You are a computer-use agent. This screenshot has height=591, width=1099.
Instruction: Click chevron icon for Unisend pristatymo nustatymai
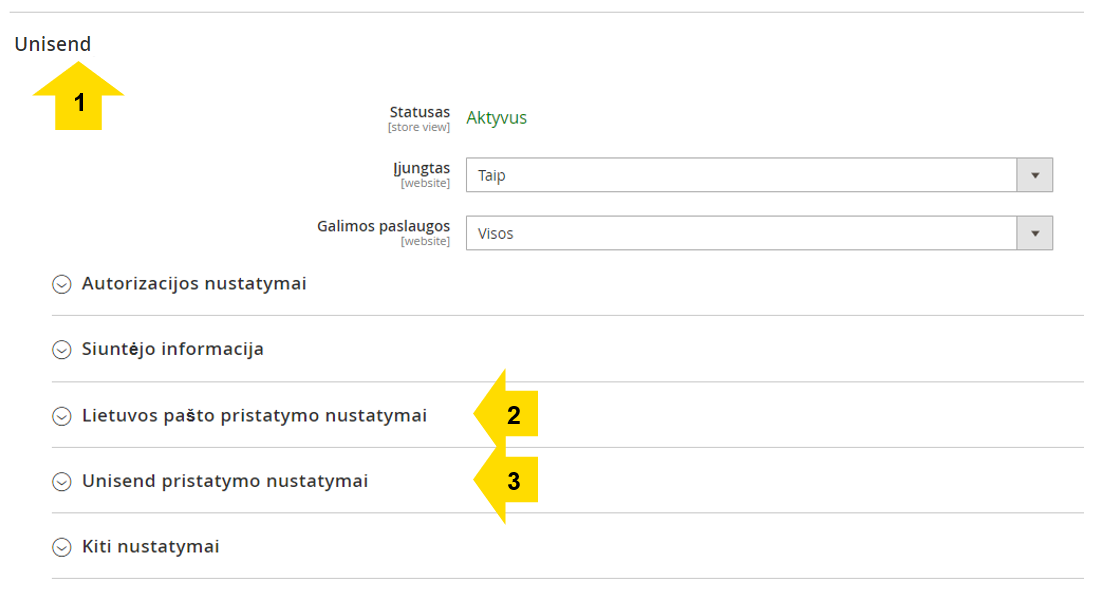pyautogui.click(x=62, y=482)
